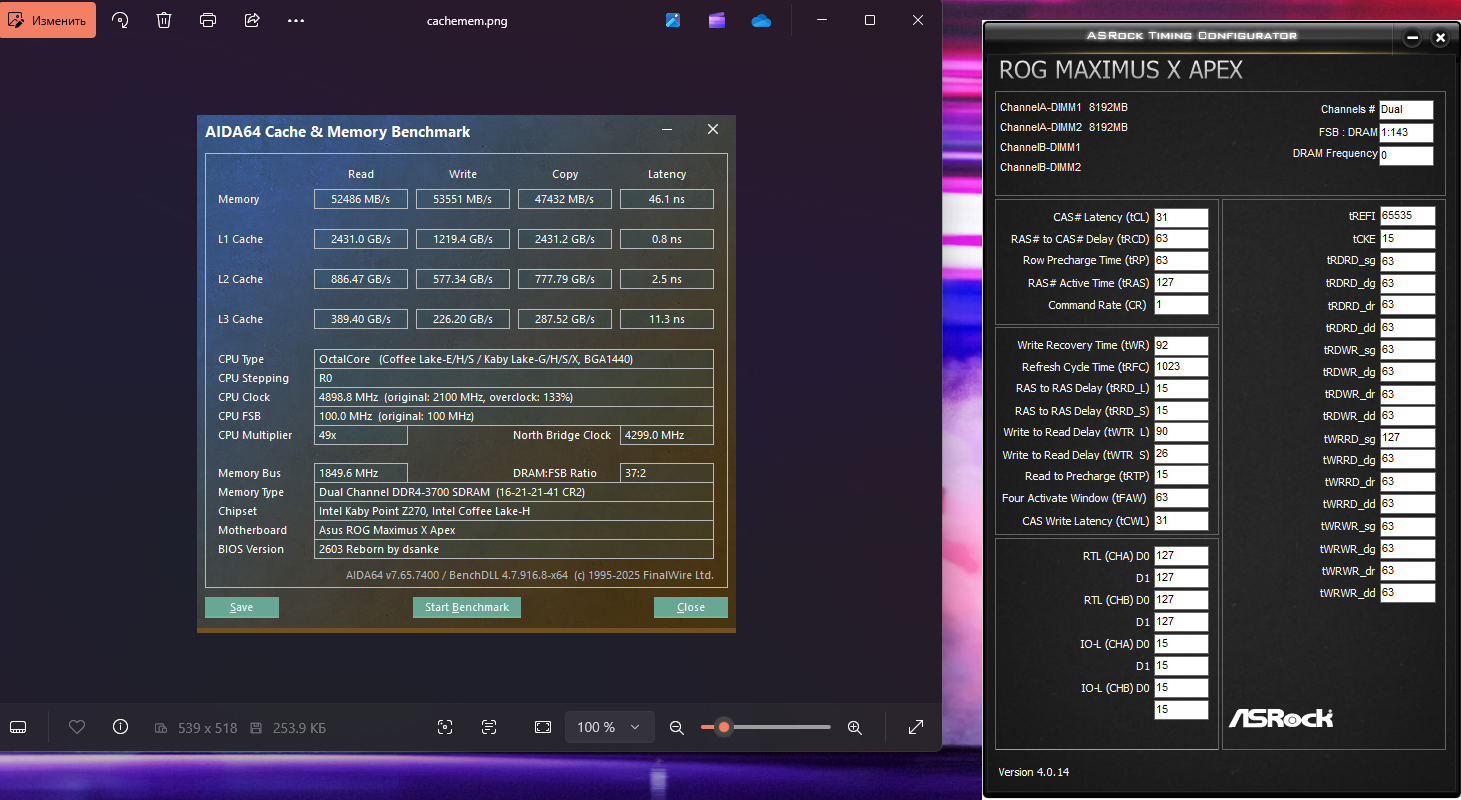Image resolution: width=1461 pixels, height=800 pixels.
Task: Share the photo via share icon
Action: click(x=252, y=20)
